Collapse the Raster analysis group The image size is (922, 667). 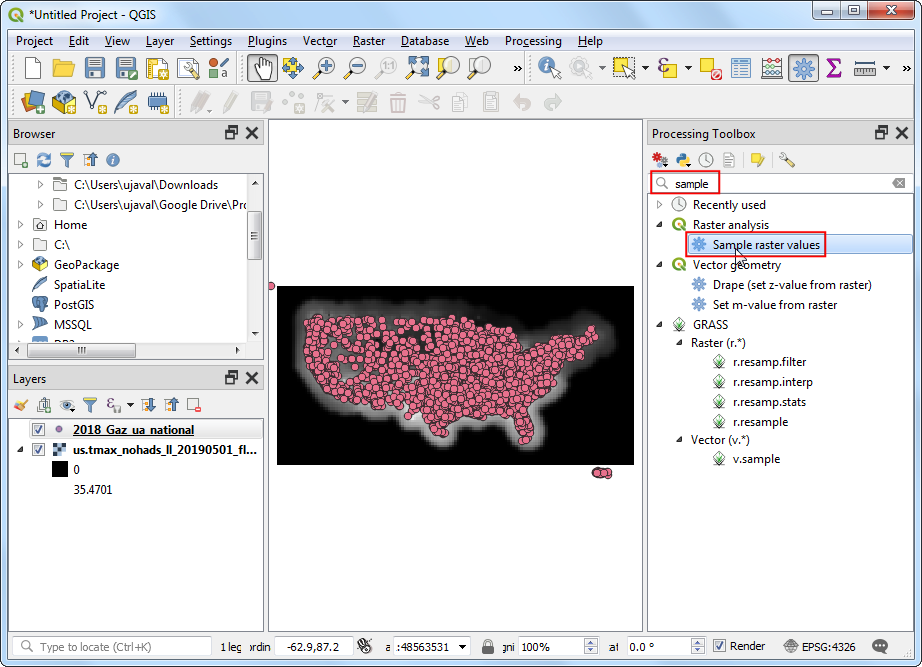659,225
